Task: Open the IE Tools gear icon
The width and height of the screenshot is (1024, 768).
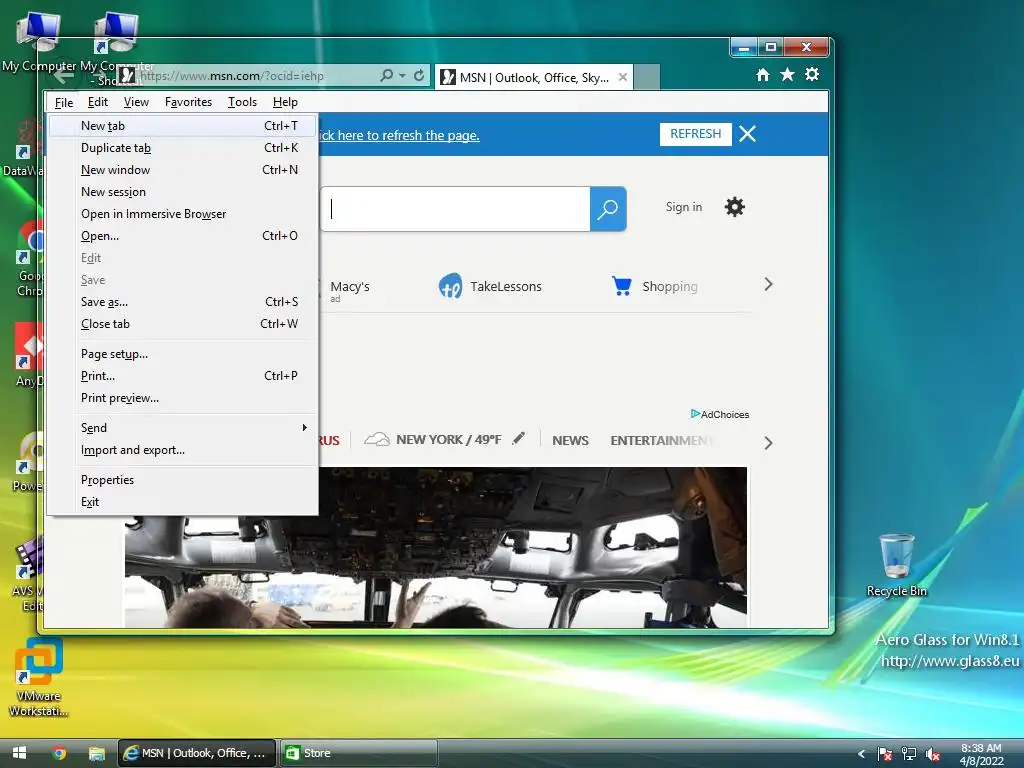Action: (x=812, y=74)
